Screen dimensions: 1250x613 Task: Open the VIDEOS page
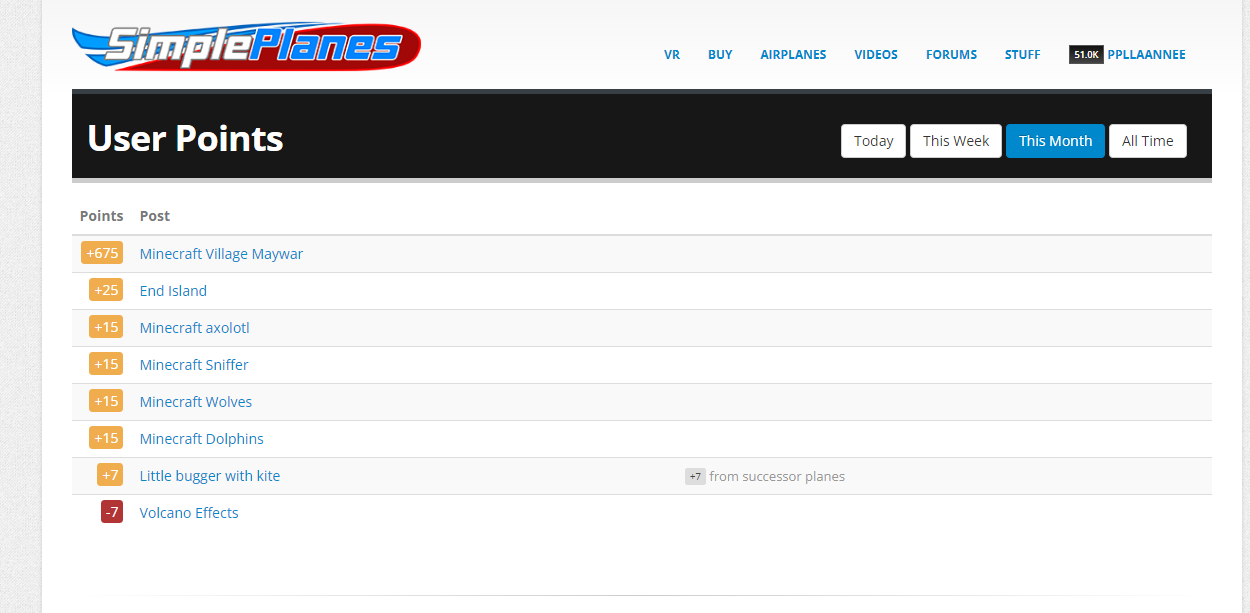click(876, 55)
